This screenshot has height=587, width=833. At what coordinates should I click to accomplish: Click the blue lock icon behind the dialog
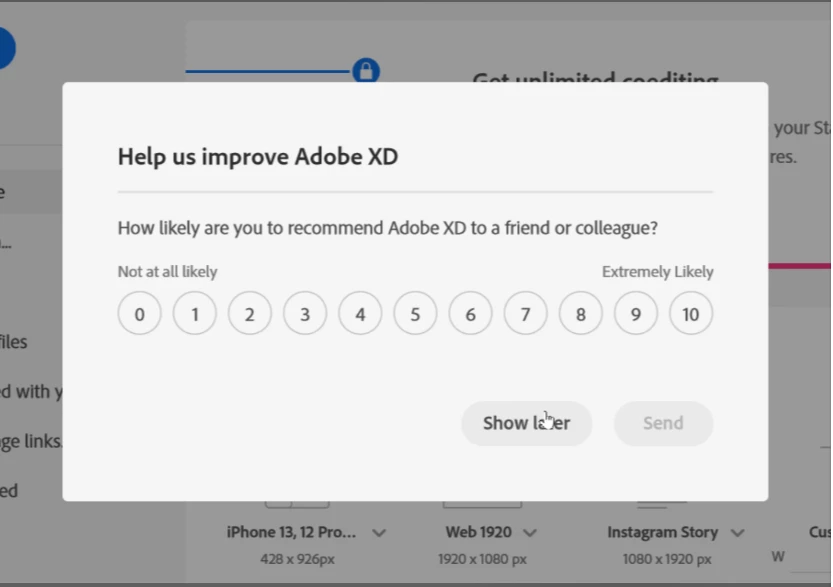[366, 70]
